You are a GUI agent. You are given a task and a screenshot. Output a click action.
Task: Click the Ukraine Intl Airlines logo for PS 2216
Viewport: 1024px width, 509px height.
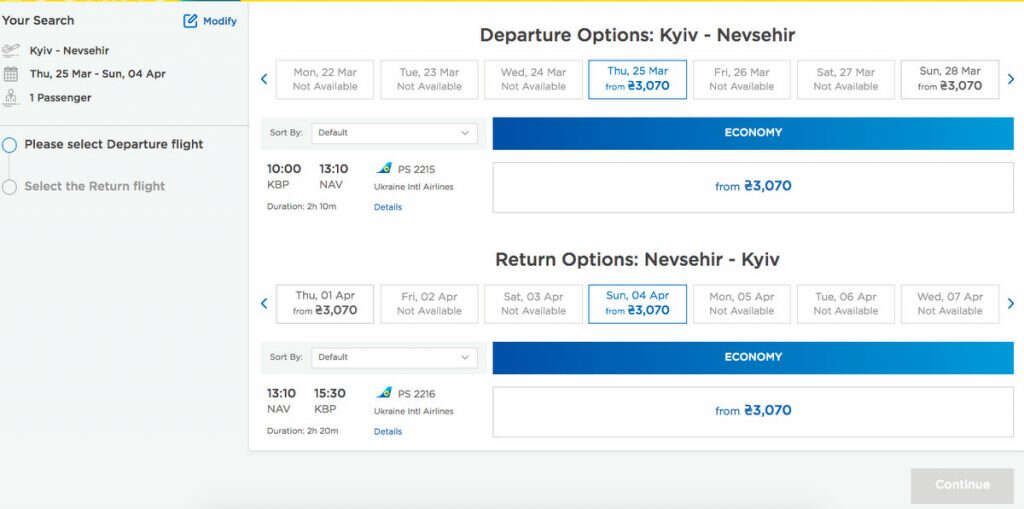384,393
